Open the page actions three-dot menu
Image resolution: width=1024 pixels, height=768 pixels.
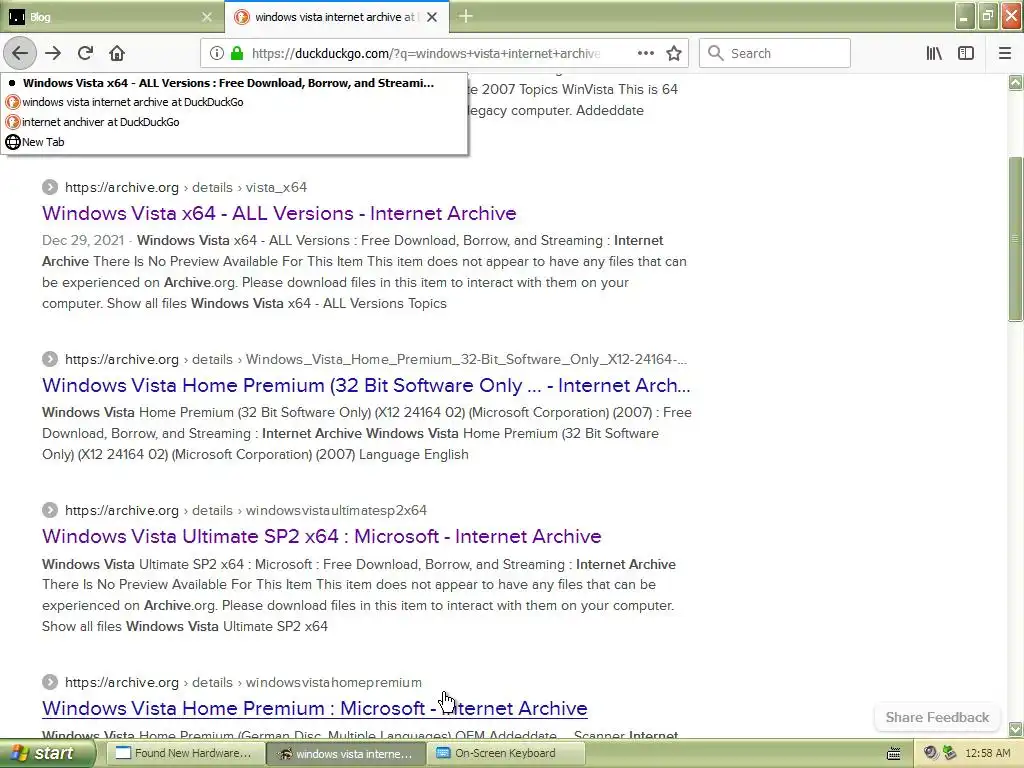click(x=645, y=54)
